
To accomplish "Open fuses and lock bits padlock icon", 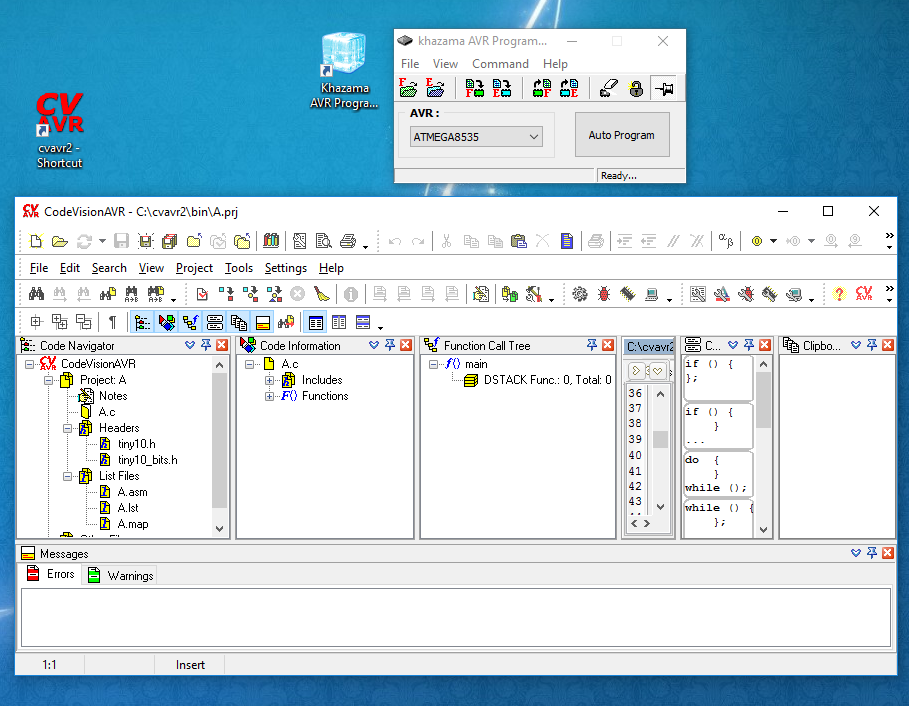I will tap(636, 88).
